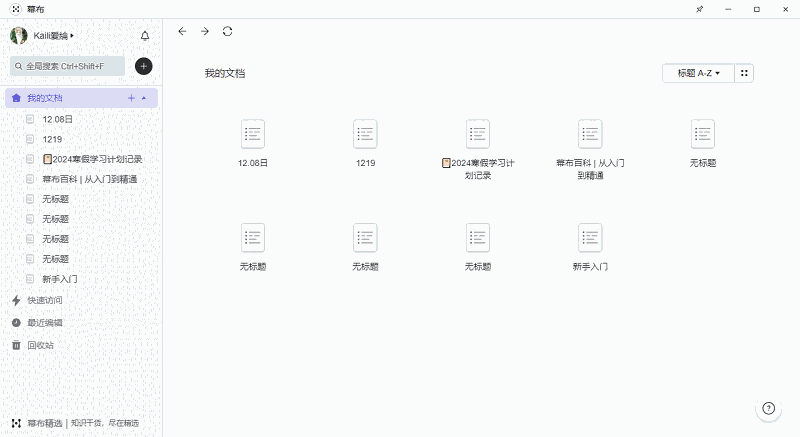Open the help question mark button

768,408
